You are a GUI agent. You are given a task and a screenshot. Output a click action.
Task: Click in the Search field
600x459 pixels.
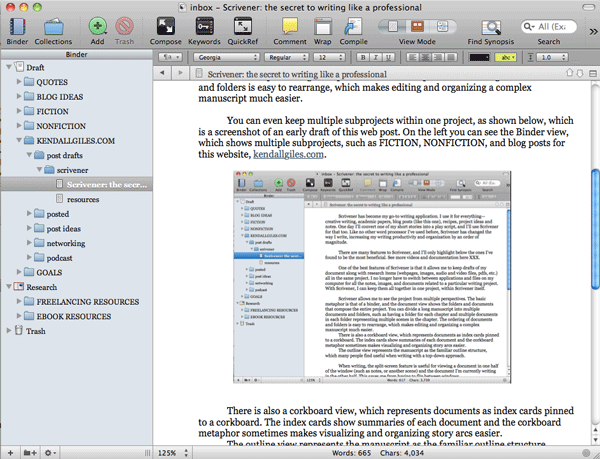point(549,26)
